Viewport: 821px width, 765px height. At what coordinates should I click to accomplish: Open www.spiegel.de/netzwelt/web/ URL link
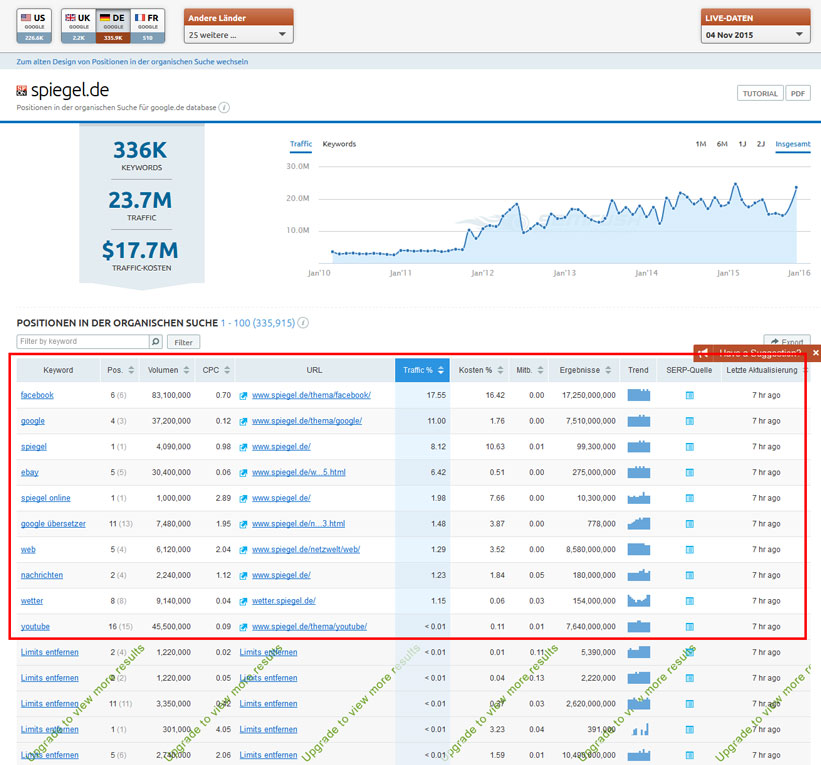point(306,549)
